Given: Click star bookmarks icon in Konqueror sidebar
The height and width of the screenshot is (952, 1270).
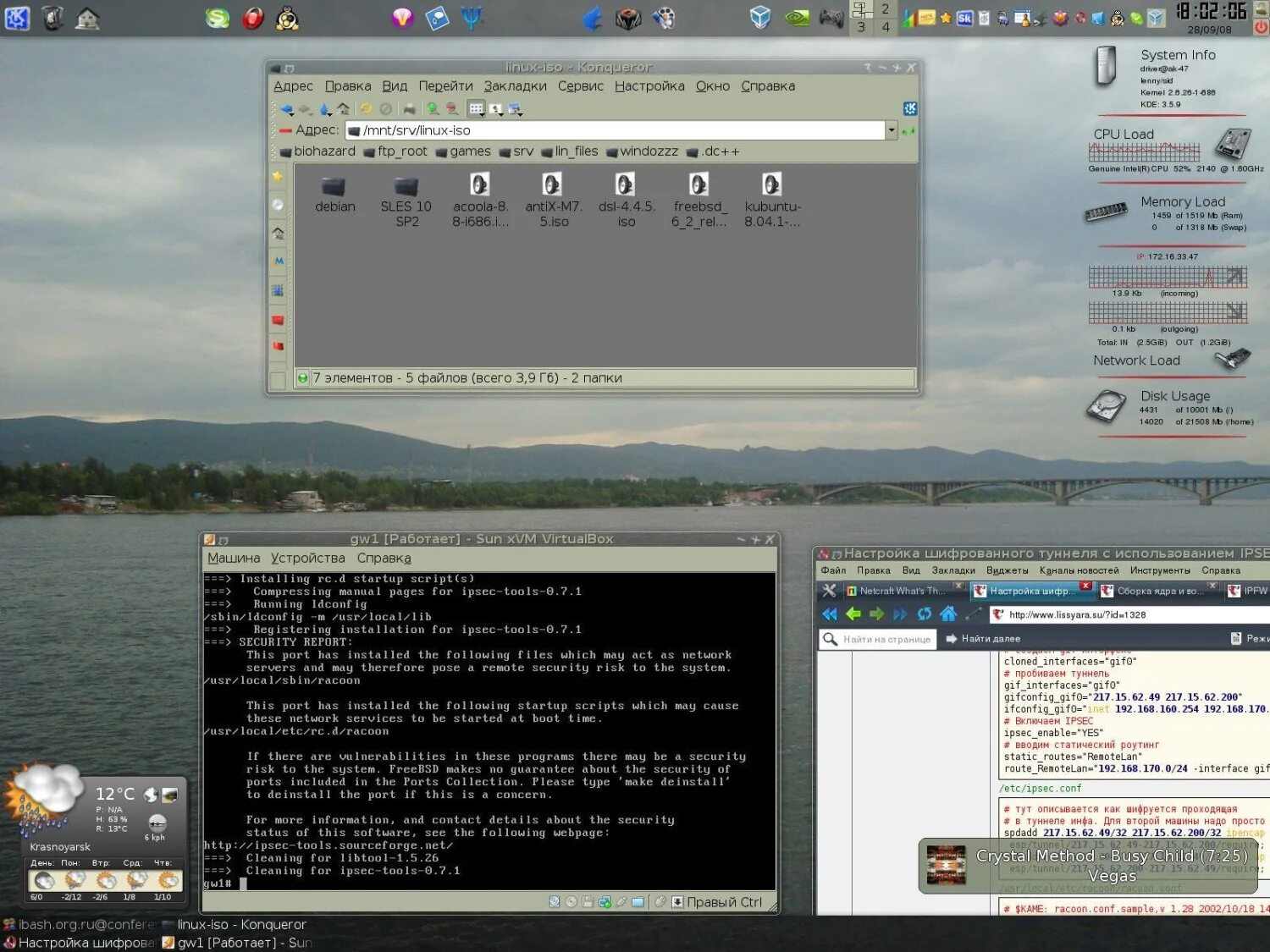Looking at the screenshot, I should coord(277,176).
